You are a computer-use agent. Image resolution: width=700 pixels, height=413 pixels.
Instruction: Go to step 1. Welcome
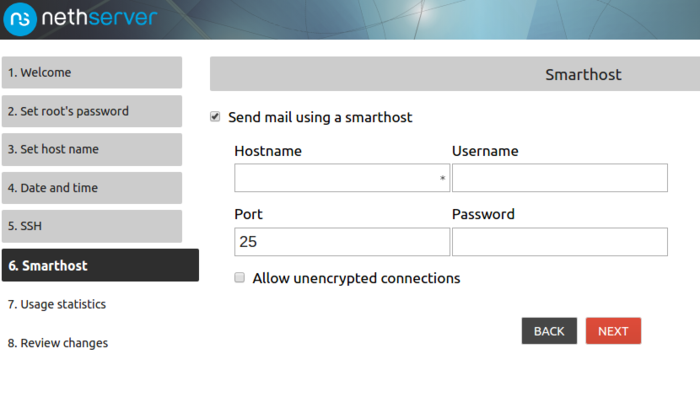pos(91,72)
